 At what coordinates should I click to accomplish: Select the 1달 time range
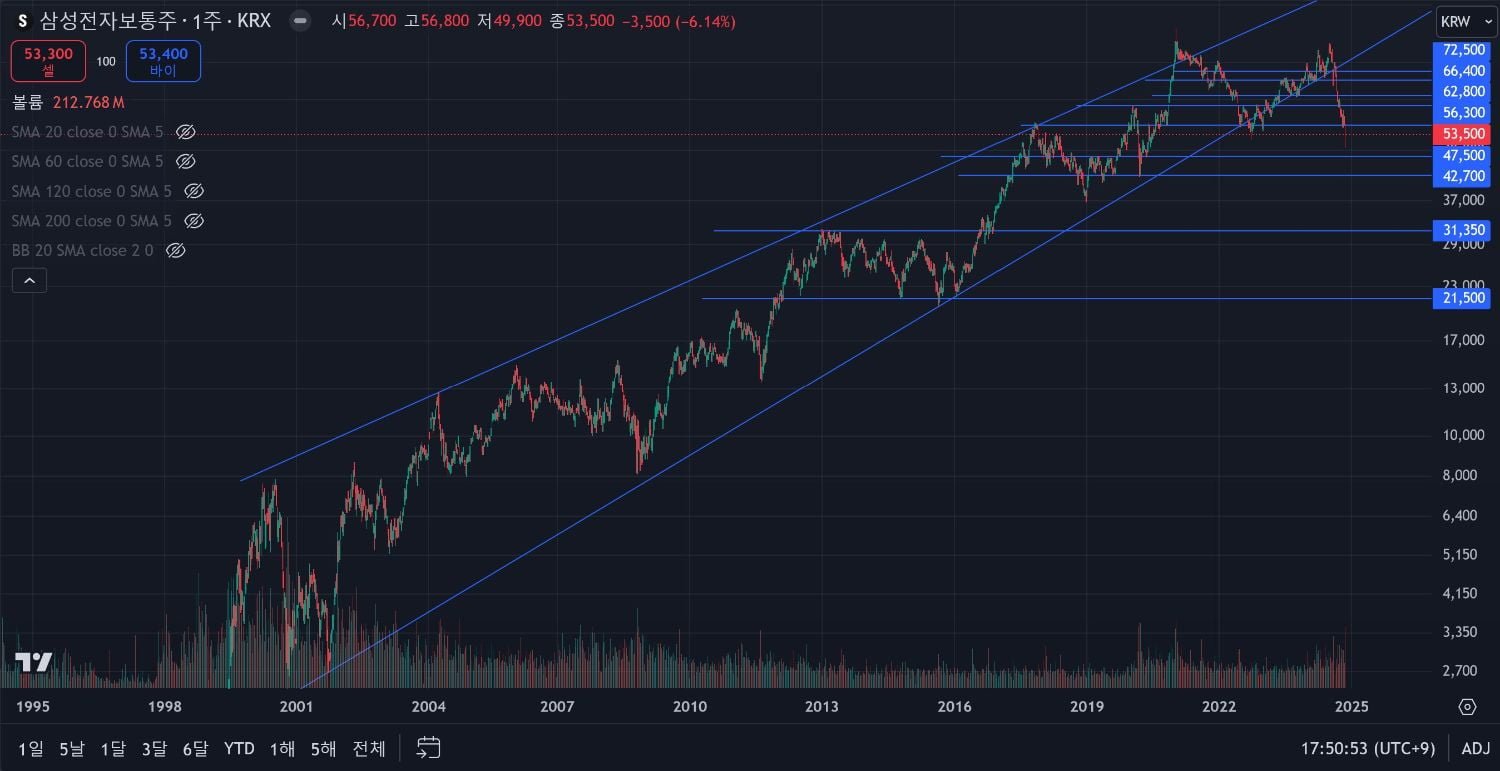coord(112,748)
